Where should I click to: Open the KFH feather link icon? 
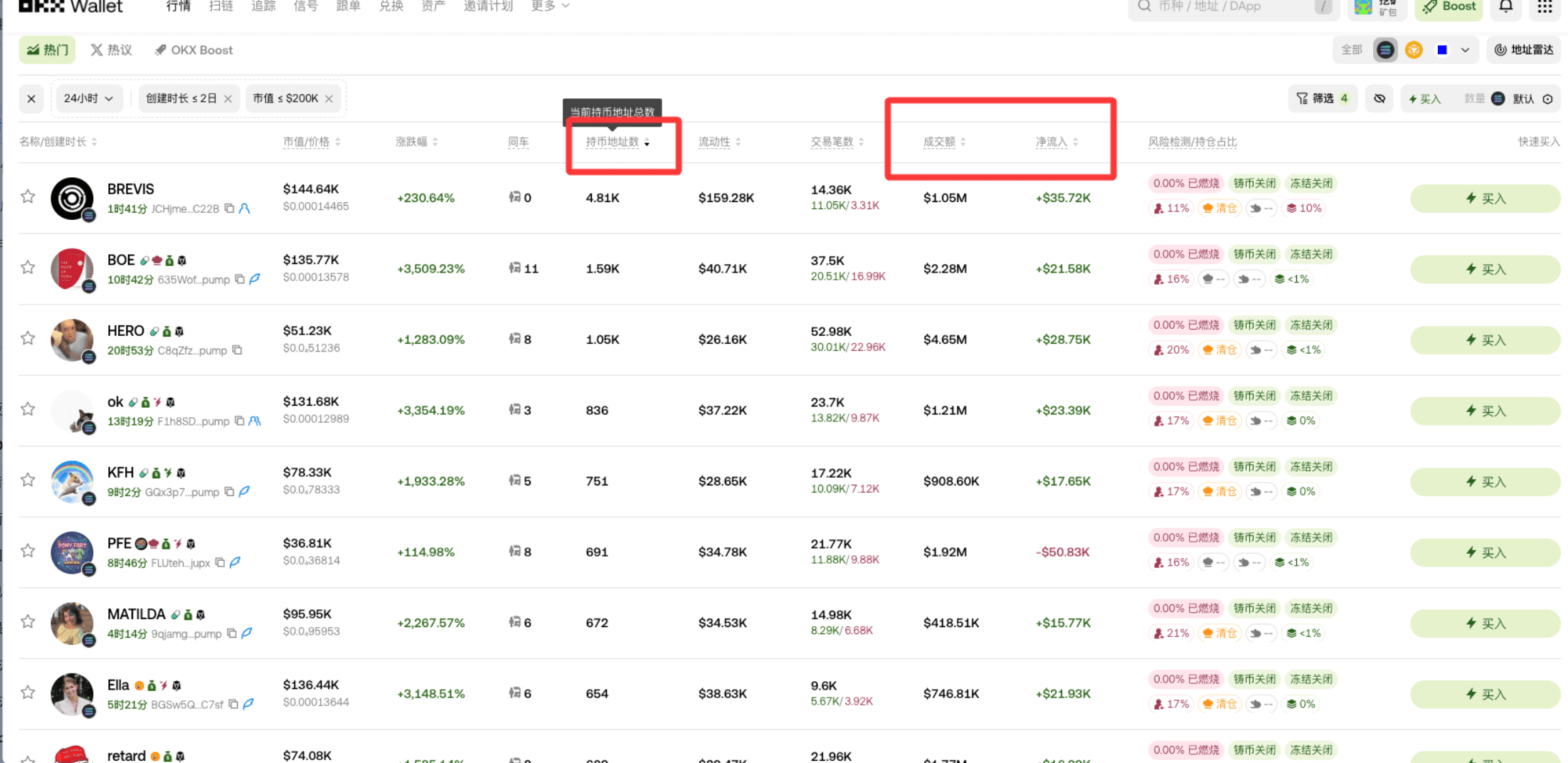244,492
